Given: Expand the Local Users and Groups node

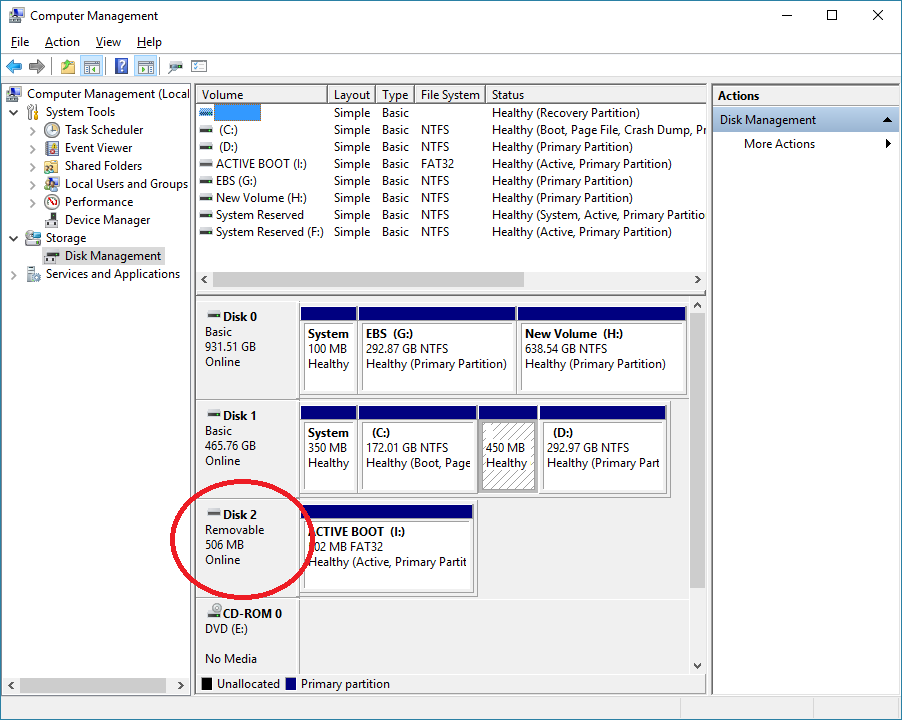Looking at the screenshot, I should point(32,184).
